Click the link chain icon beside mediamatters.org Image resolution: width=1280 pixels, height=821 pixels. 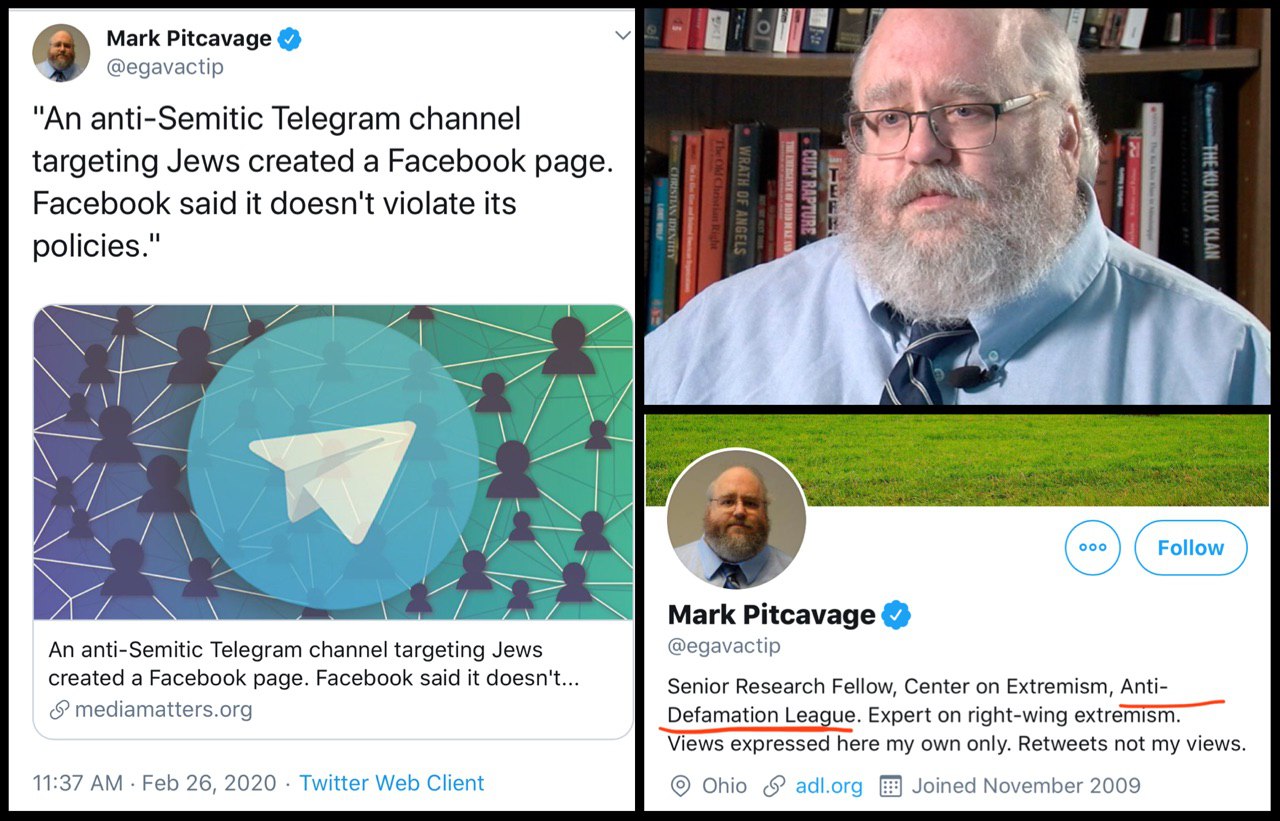[59, 710]
